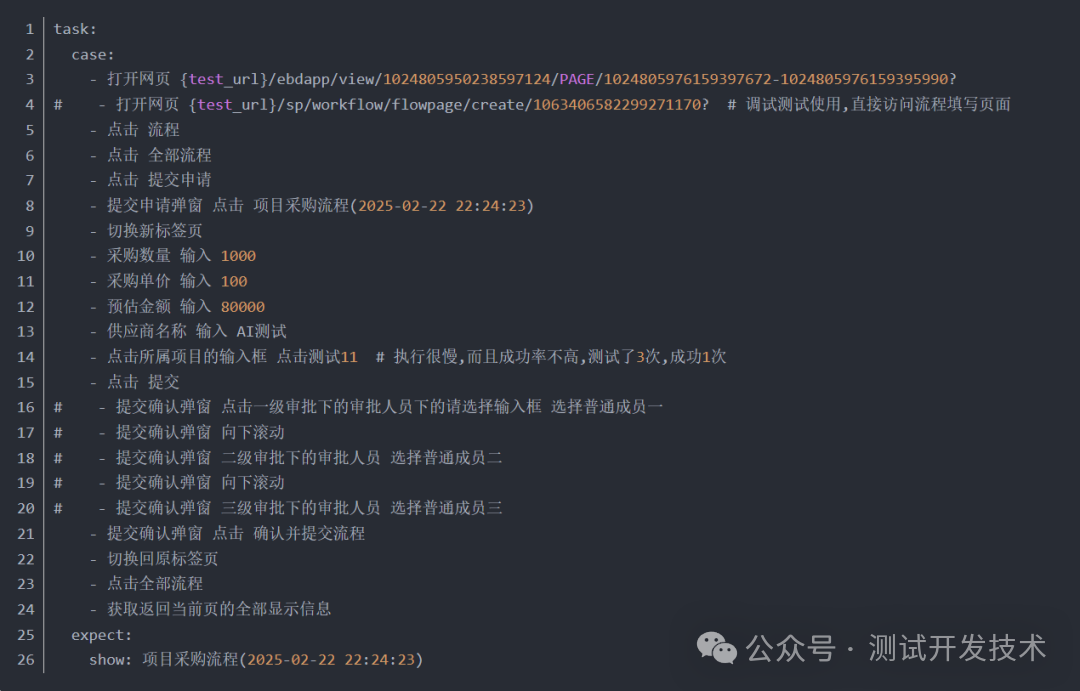
Task: Click the '点击 提交申请' step on line 7
Action: 159,180
